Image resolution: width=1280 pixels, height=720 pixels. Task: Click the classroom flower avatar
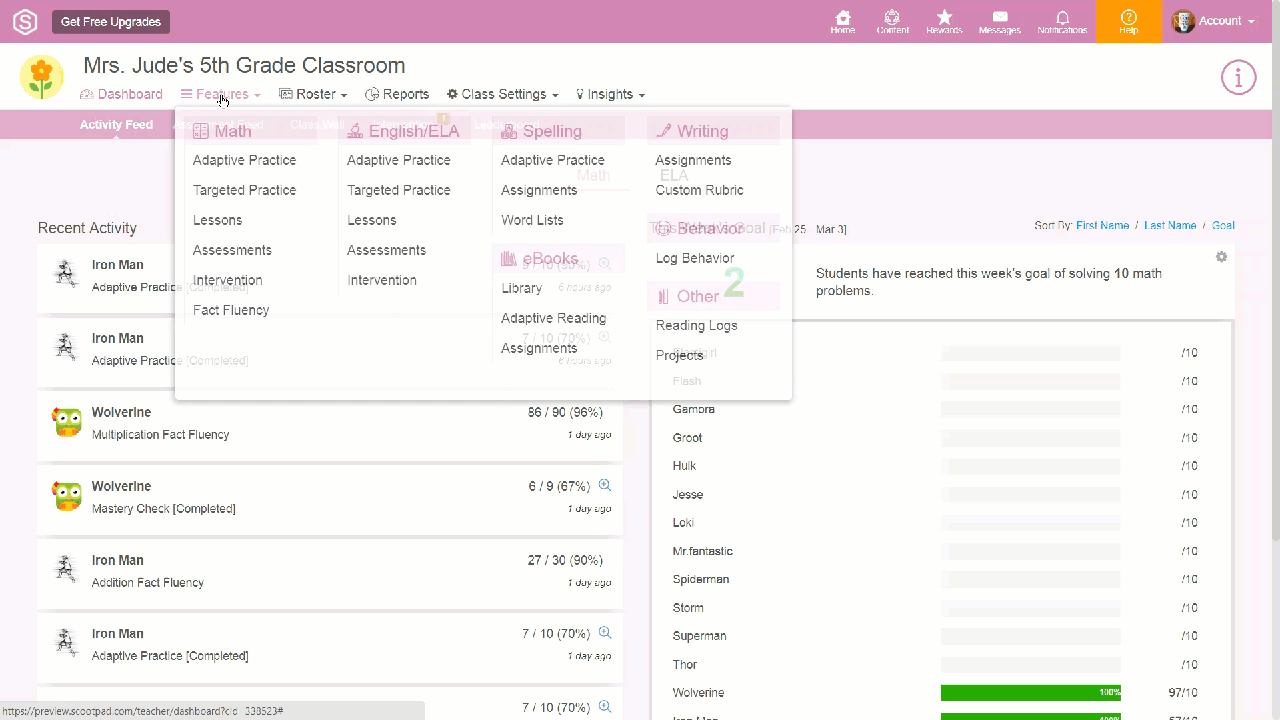coord(42,77)
